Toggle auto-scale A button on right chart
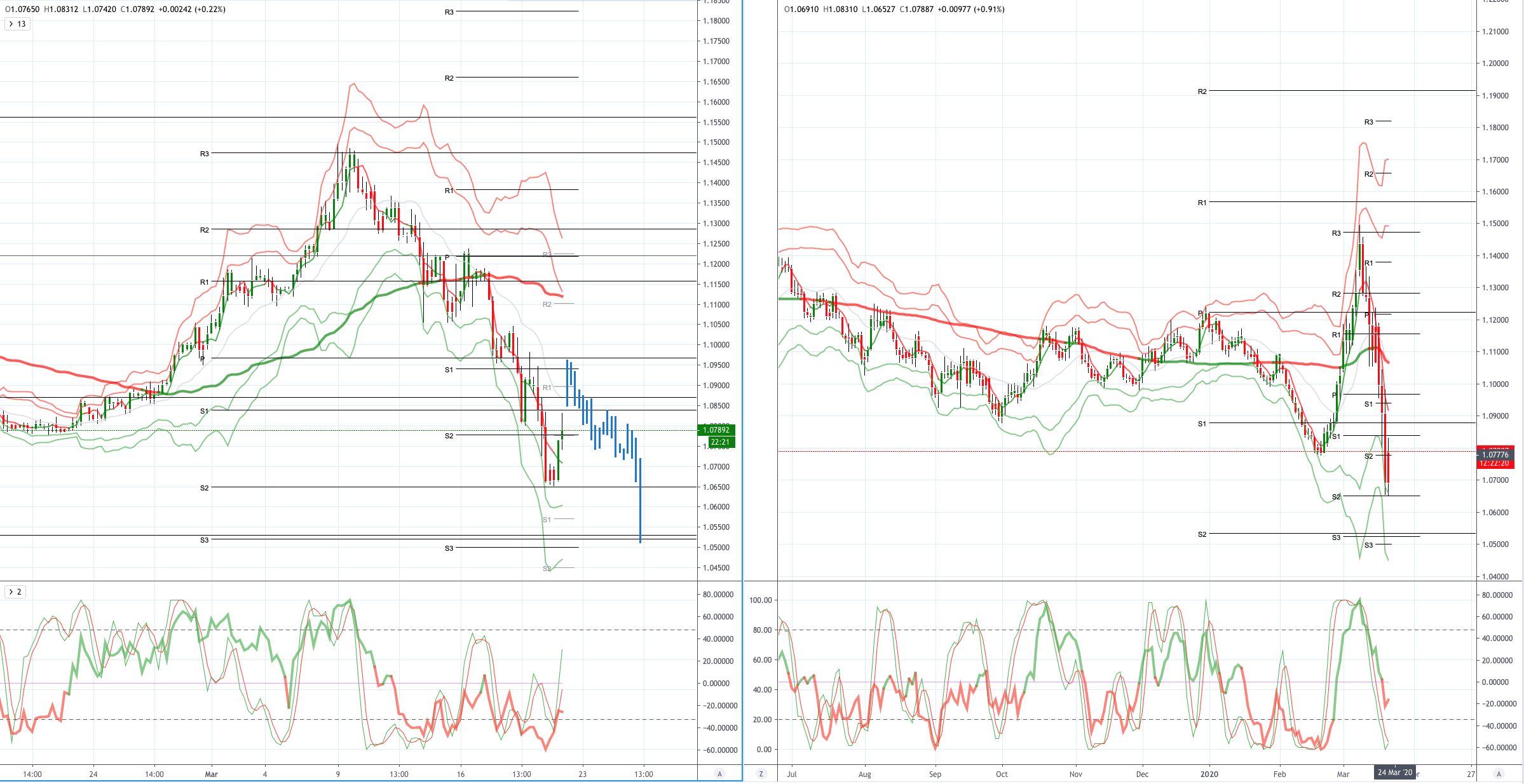1524x784 pixels. 1499,774
